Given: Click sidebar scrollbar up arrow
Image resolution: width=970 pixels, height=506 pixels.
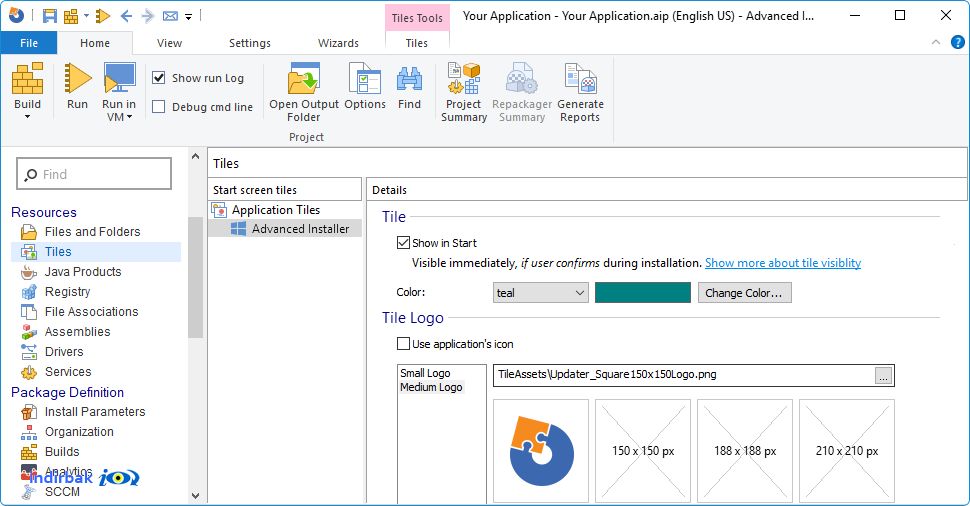Looking at the screenshot, I should coord(195,156).
